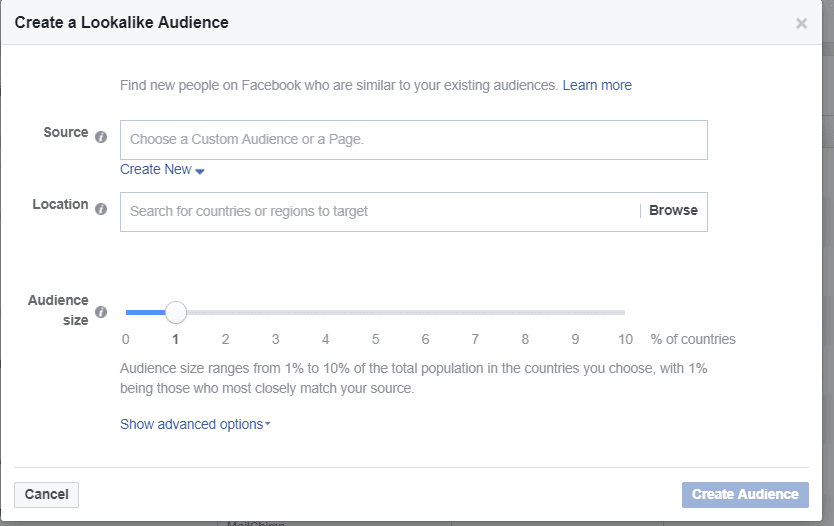Image resolution: width=834 pixels, height=526 pixels.
Task: Open the Learn more link
Action: 597,85
